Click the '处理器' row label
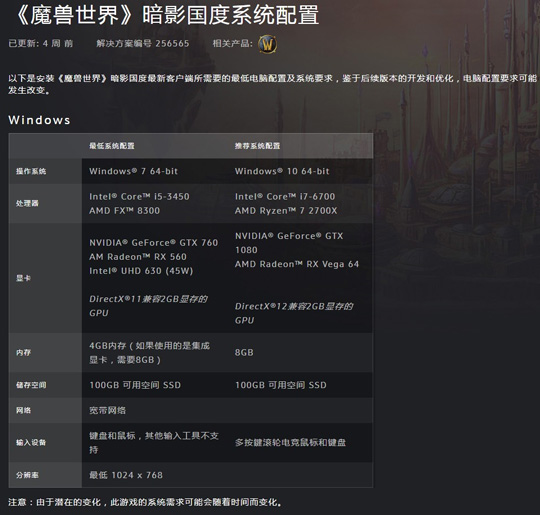The width and height of the screenshot is (540, 515). click(x=27, y=203)
